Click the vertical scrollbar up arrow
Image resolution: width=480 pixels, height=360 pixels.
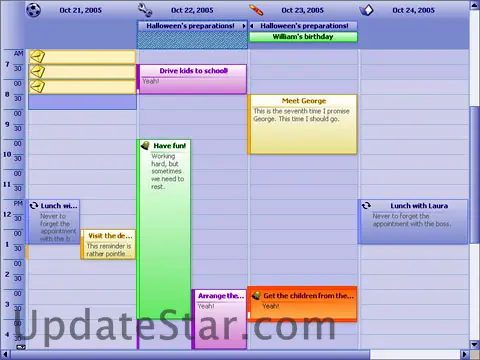point(475,5)
